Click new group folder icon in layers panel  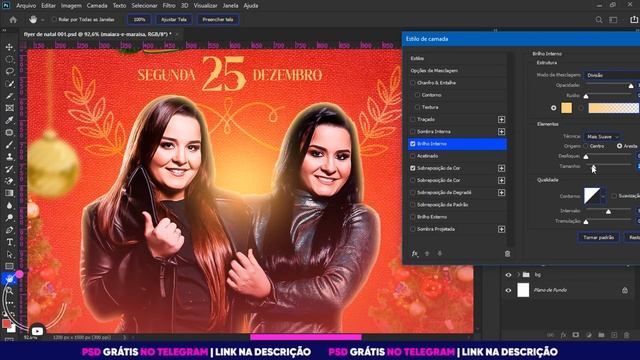pos(601,335)
